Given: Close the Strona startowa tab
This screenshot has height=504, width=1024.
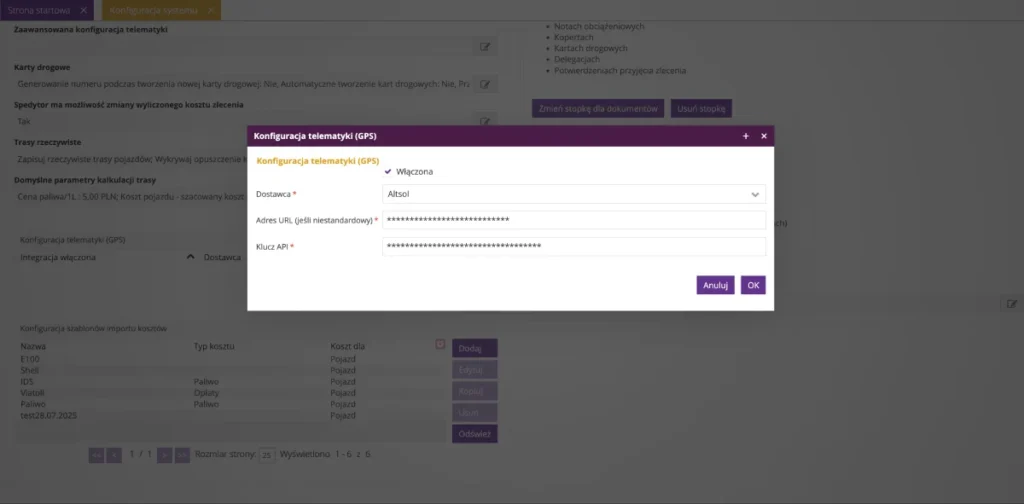Looking at the screenshot, I should pos(83,10).
